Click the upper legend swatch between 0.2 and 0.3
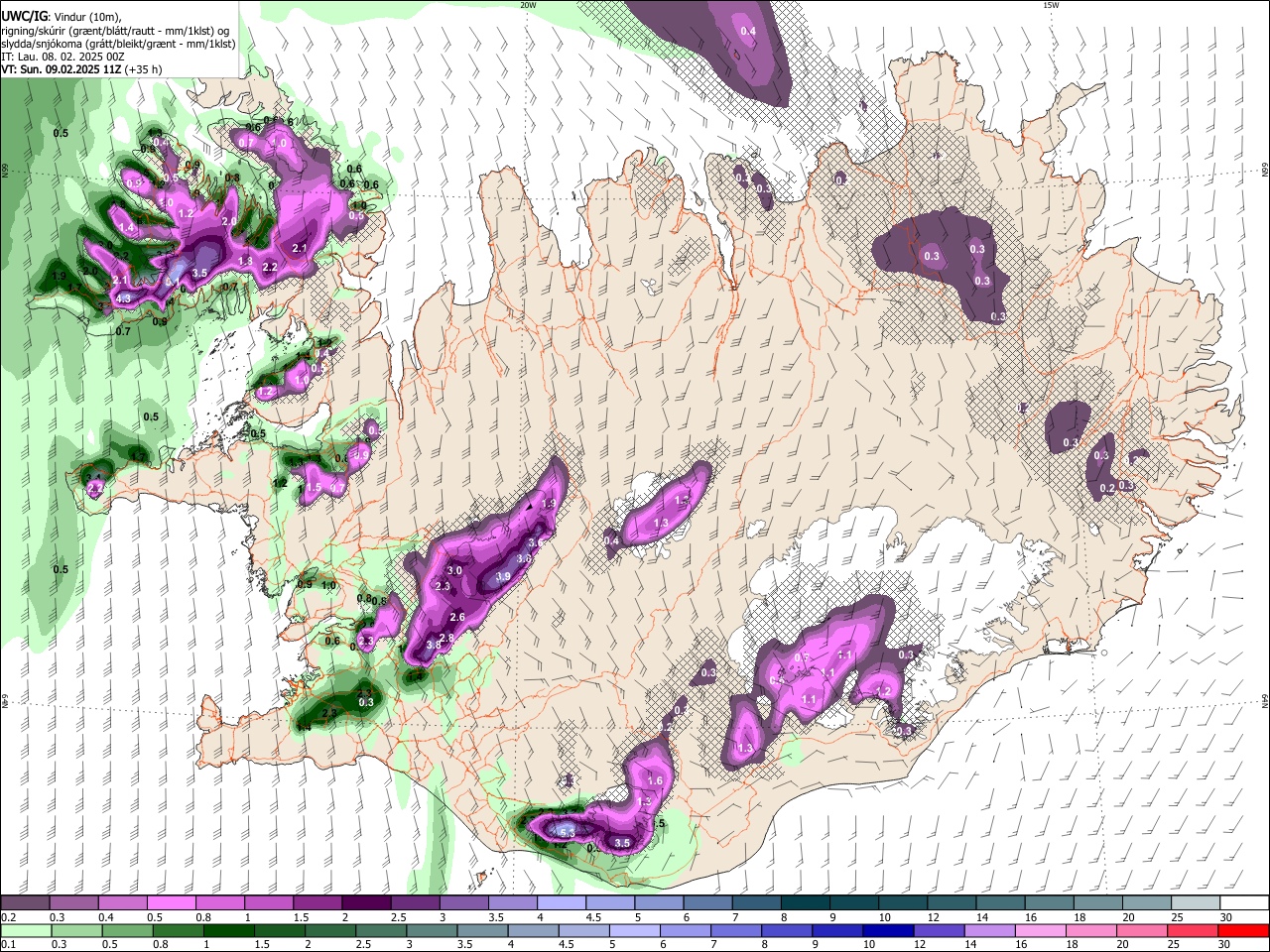This screenshot has height=952, width=1270. pos(25,902)
